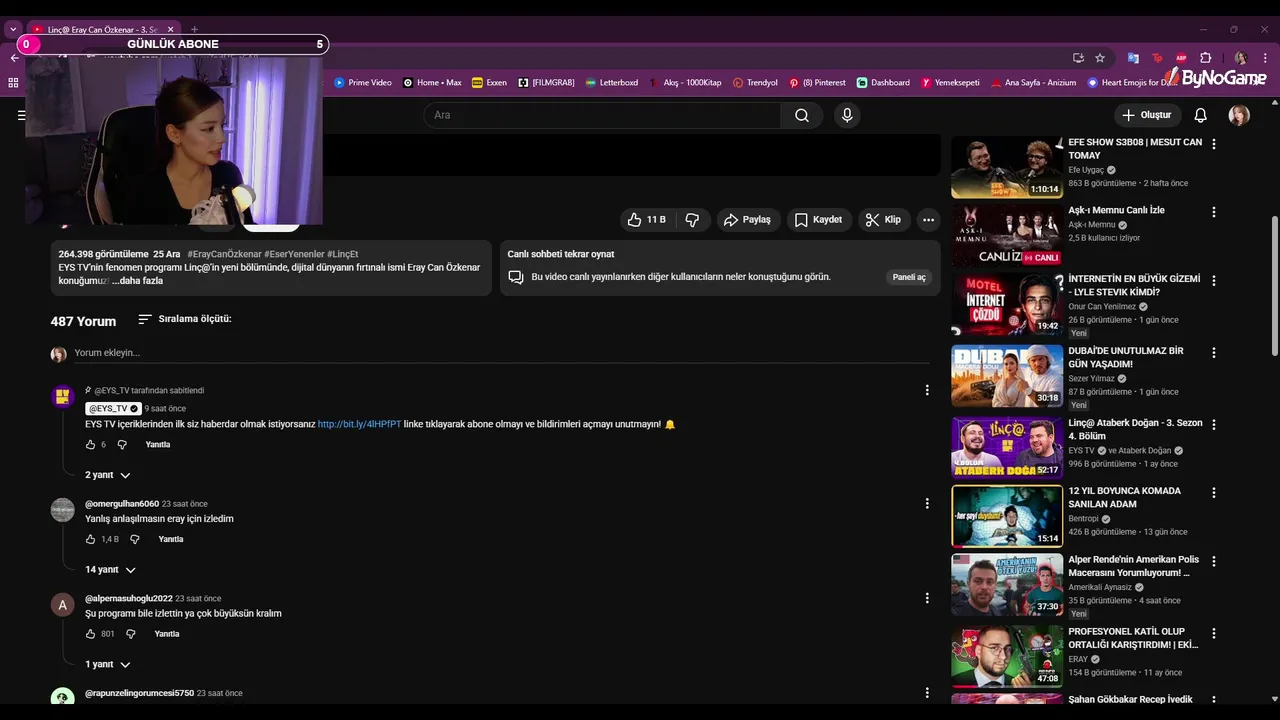The height and width of the screenshot is (720, 1280).
Task: Expand the 2 yanıt replies
Action: pyautogui.click(x=108, y=475)
